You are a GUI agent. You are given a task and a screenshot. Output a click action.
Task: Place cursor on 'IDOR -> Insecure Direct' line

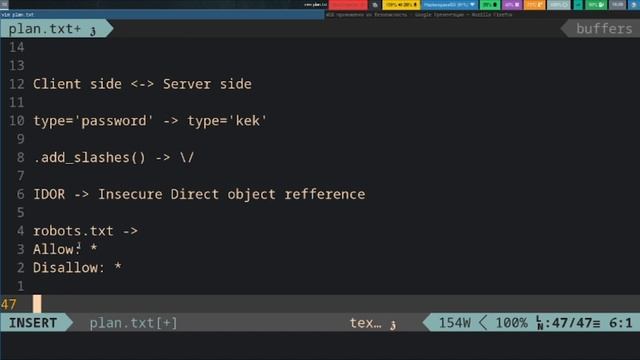pos(199,194)
